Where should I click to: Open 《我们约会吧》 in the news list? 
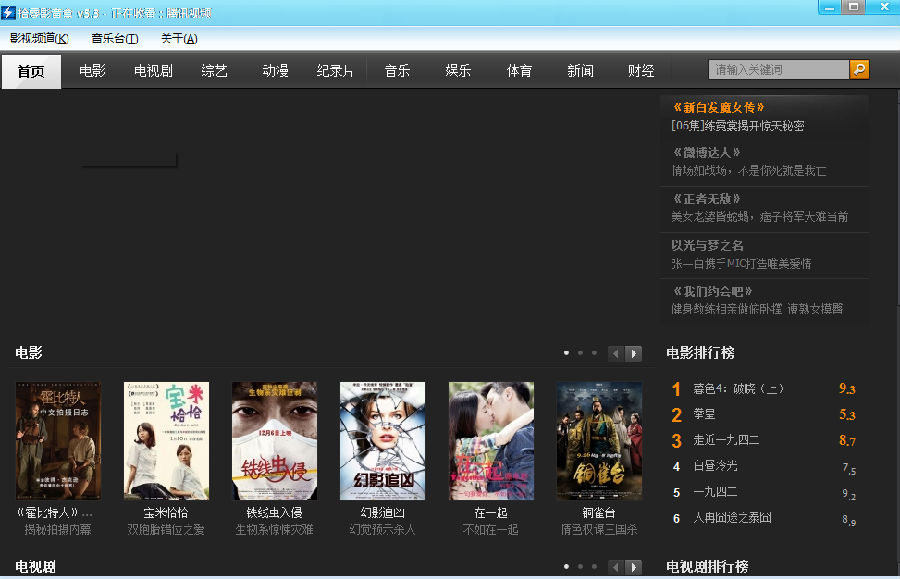click(713, 291)
